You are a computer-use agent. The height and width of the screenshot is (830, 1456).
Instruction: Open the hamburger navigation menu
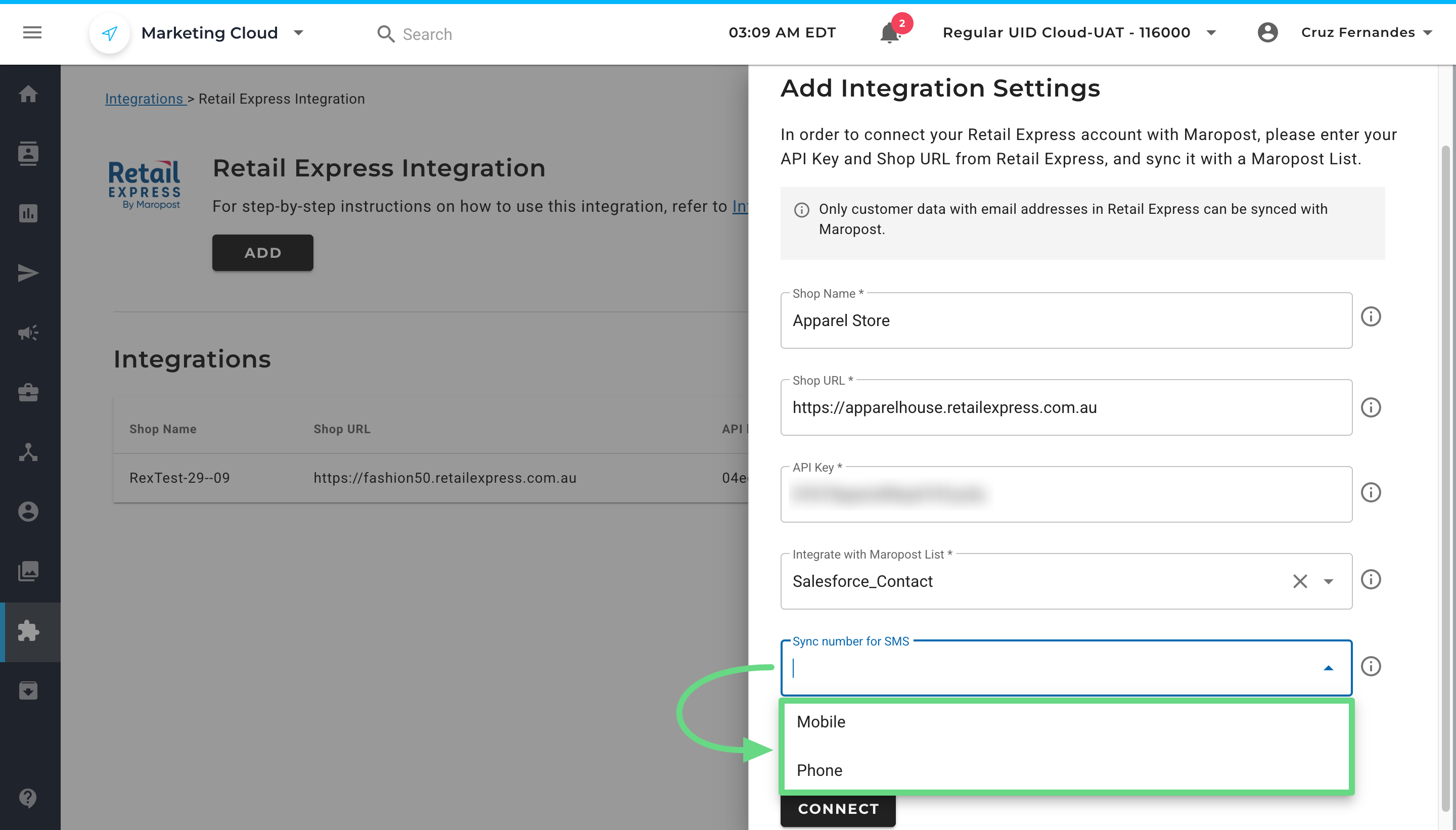(32, 32)
